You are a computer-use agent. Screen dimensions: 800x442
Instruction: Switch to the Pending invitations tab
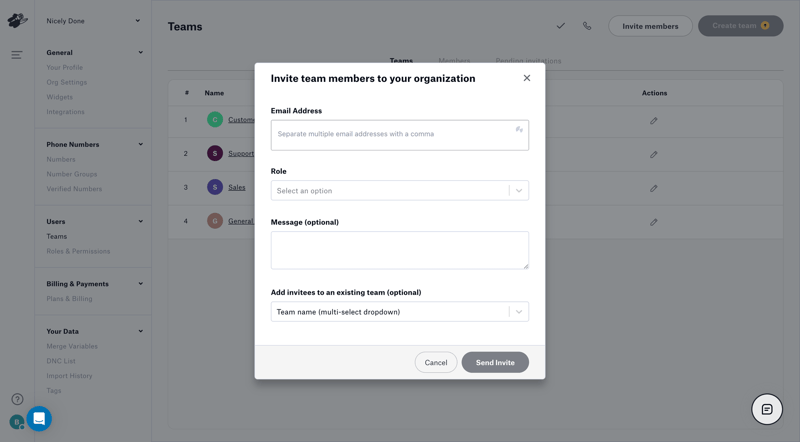click(x=528, y=61)
